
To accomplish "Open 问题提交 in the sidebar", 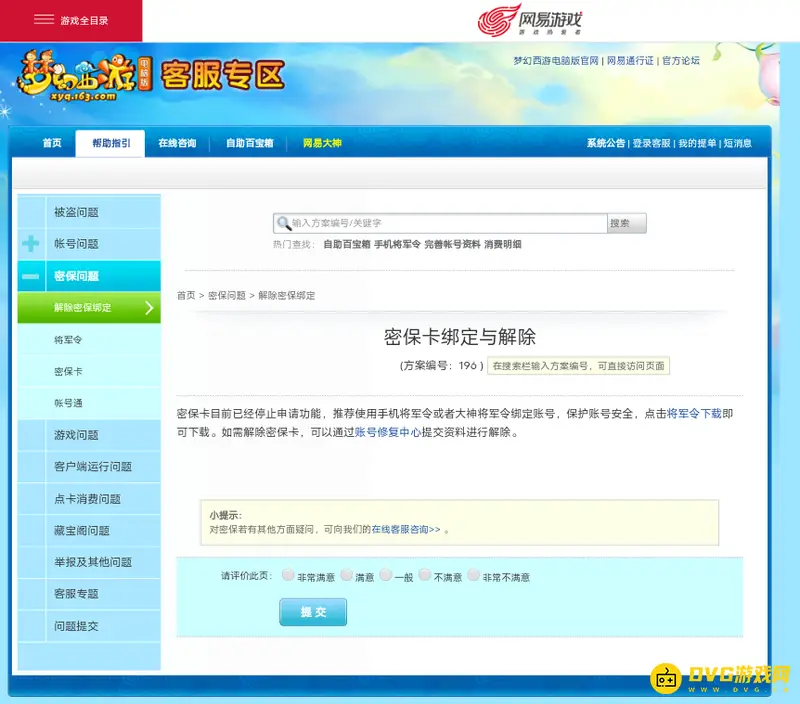I will pos(89,626).
